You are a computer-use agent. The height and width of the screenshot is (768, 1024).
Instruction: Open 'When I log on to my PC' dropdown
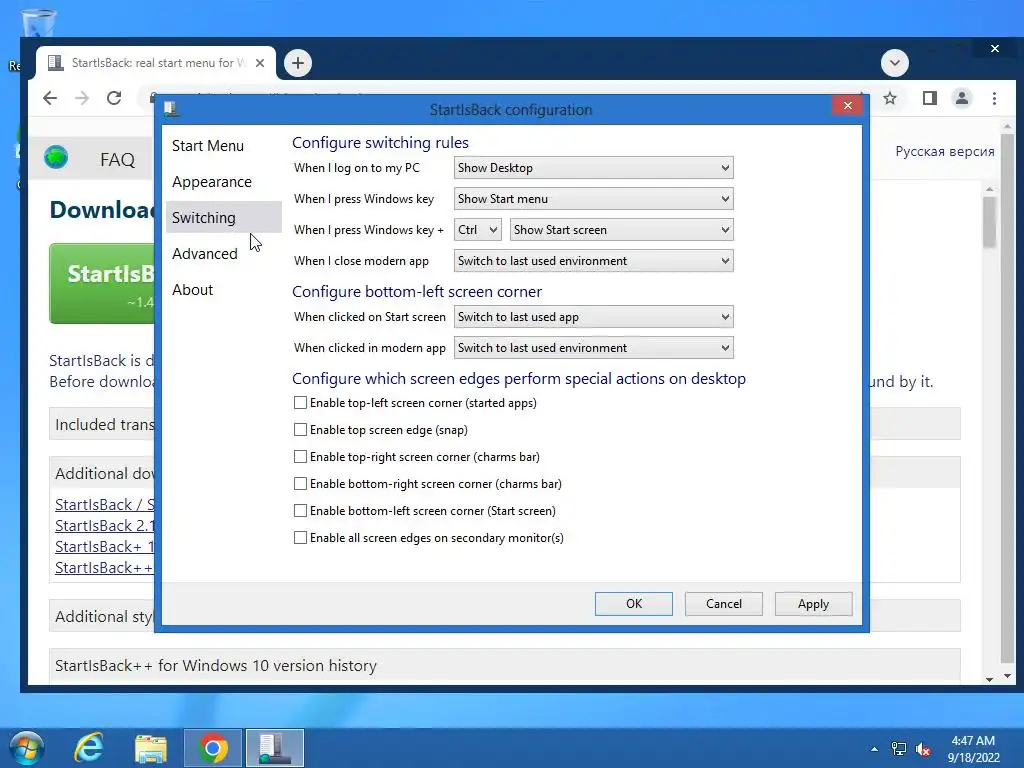tap(593, 168)
